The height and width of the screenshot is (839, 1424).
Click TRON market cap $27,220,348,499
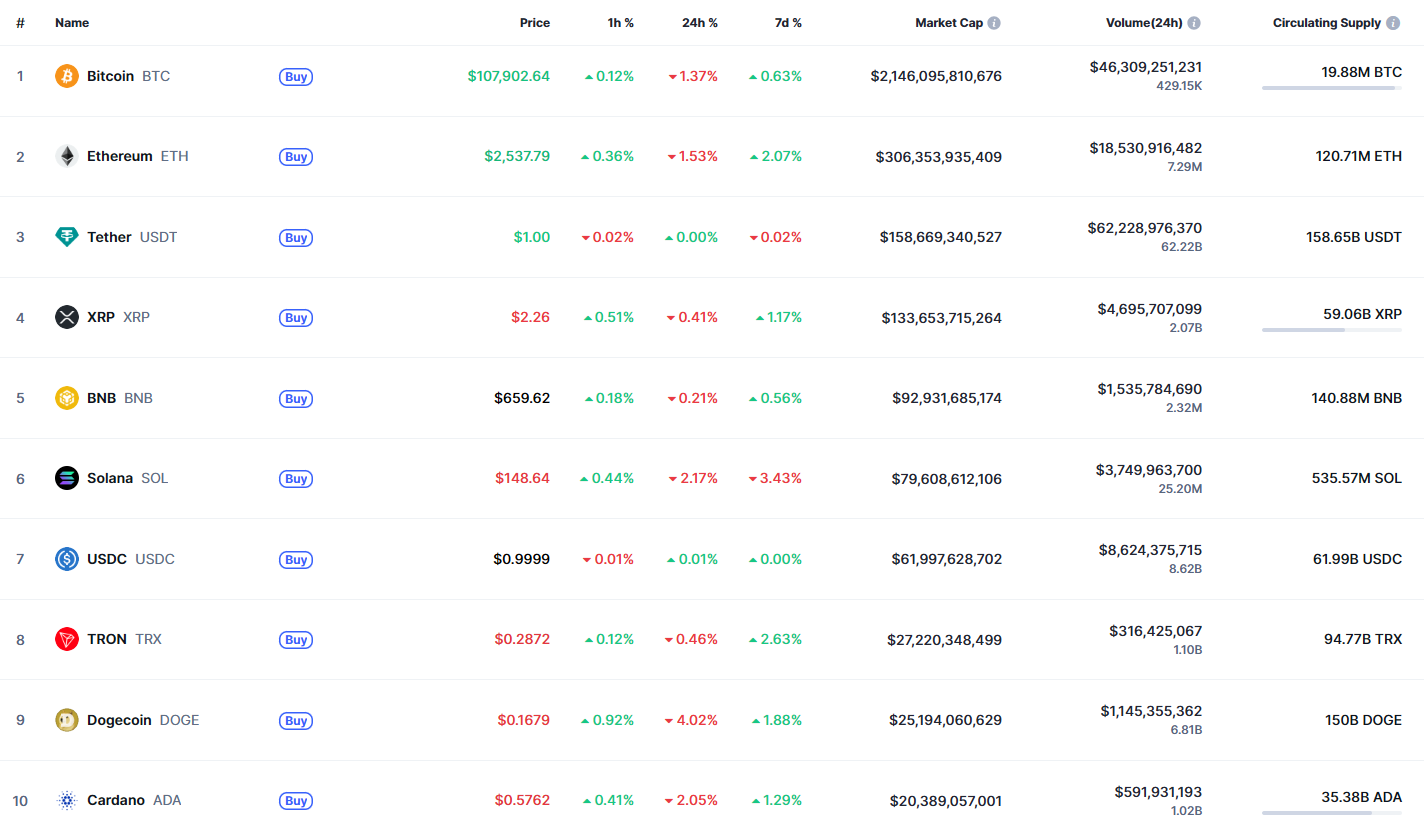tap(945, 640)
